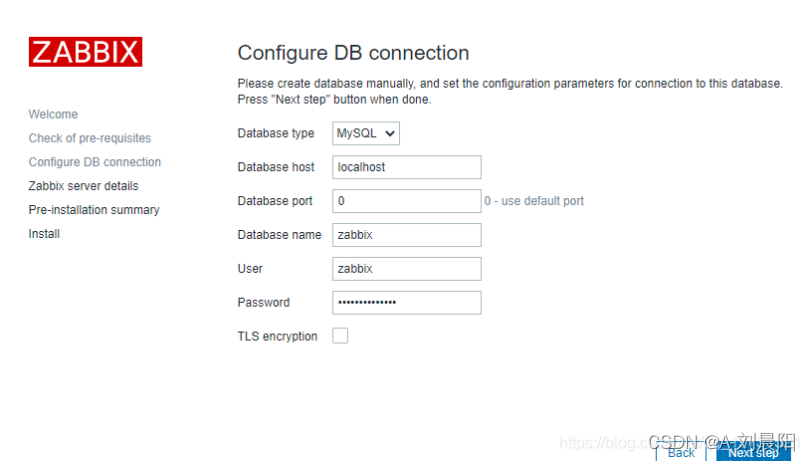This screenshot has width=810, height=461.
Task: Jump to the Install step
Action: coord(44,234)
